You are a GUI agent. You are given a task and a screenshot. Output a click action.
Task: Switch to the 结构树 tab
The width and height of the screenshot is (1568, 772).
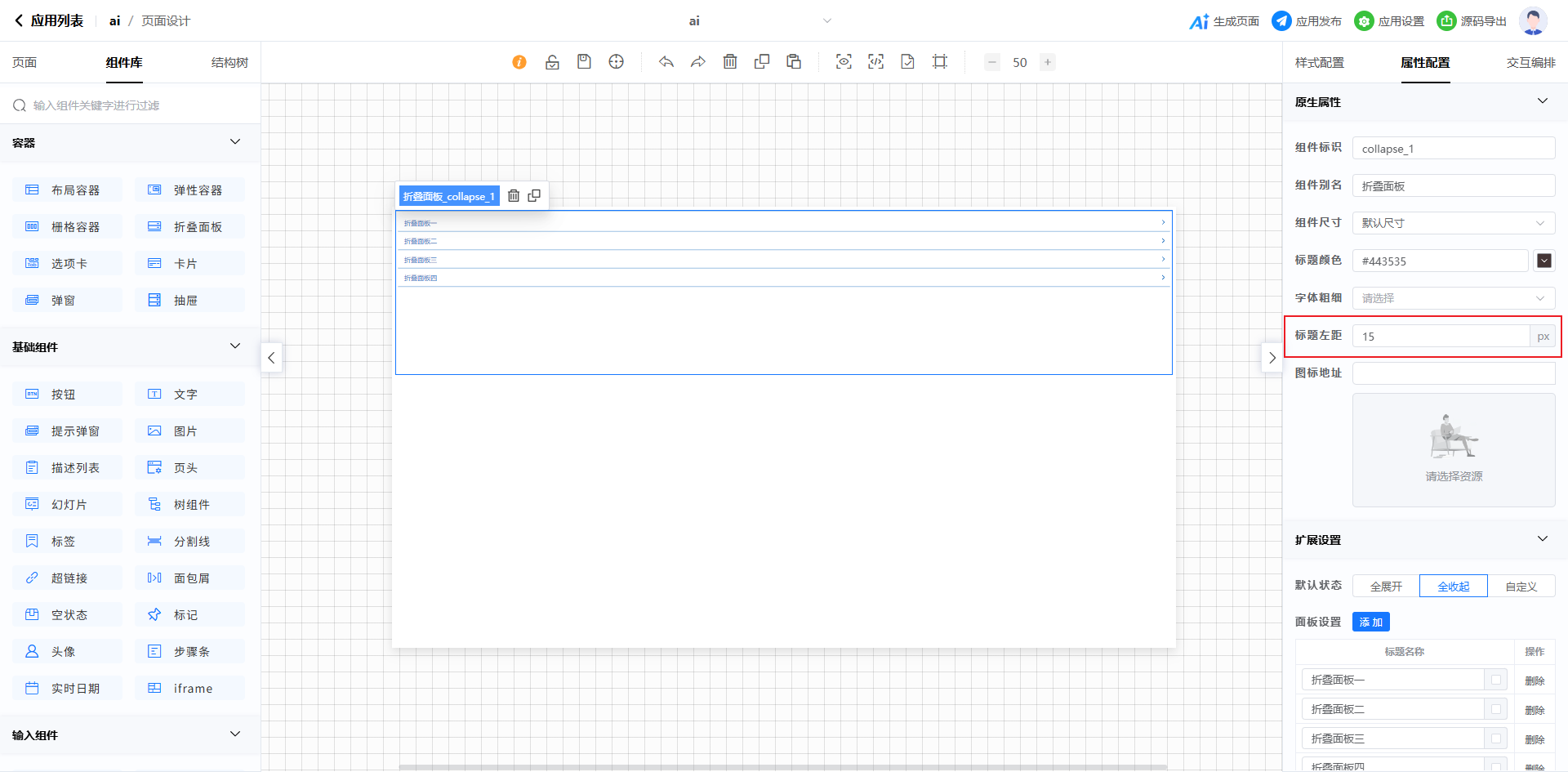[x=229, y=63]
